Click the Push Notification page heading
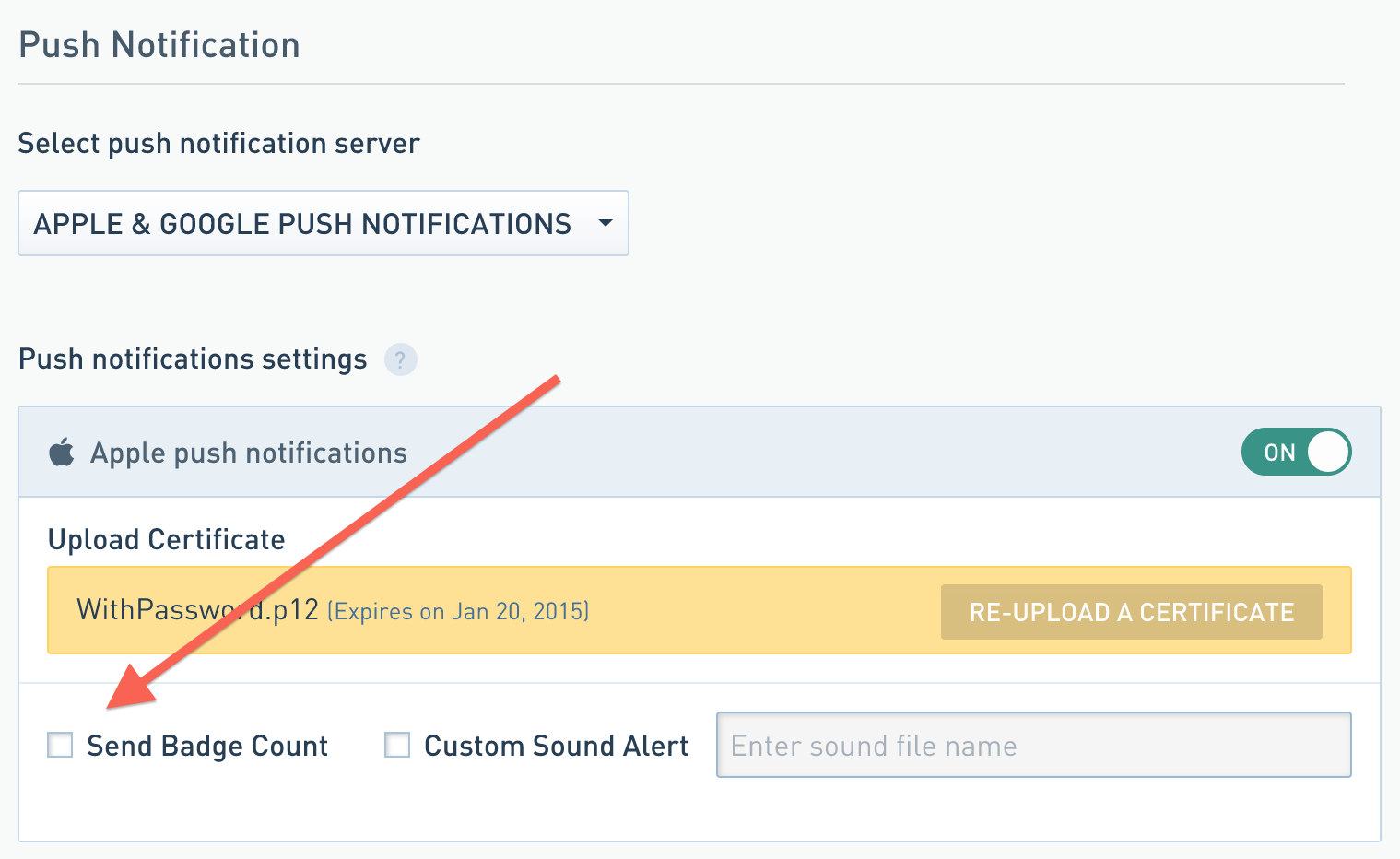The width and height of the screenshot is (1400, 859). pyautogui.click(x=159, y=45)
